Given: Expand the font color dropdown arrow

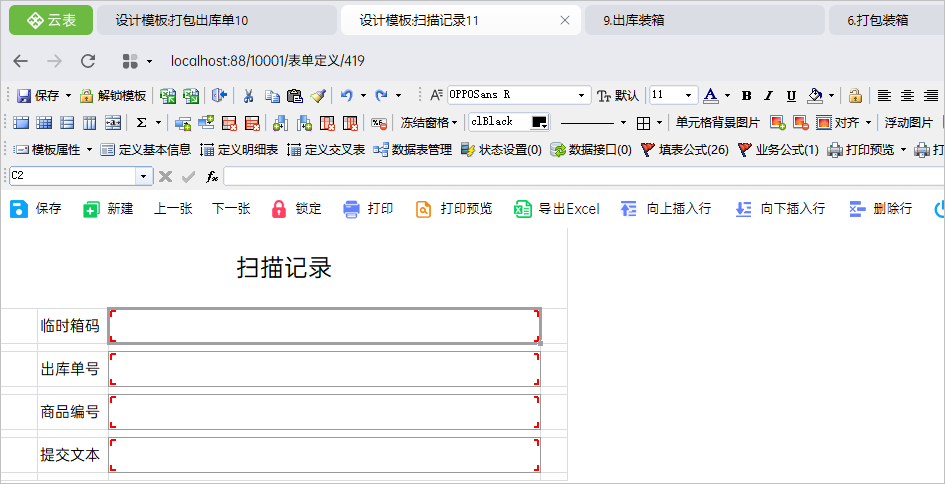Looking at the screenshot, I should click(727, 95).
